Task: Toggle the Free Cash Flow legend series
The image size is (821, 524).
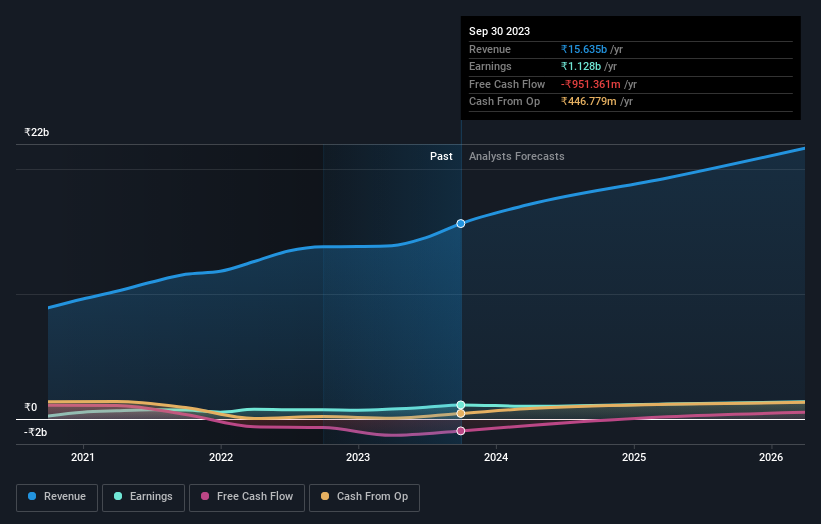Action: 247,497
